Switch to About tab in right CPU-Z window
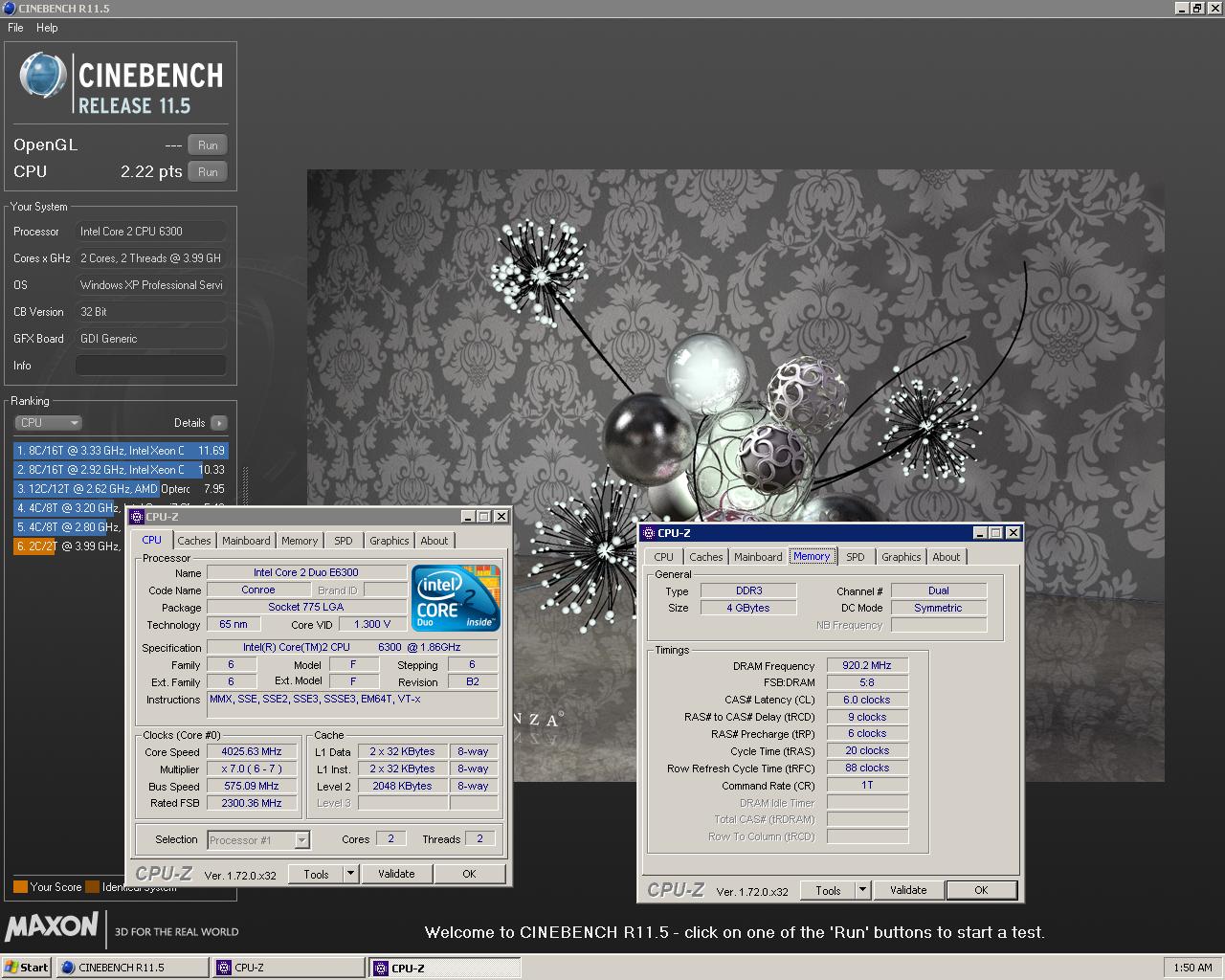 (x=947, y=557)
